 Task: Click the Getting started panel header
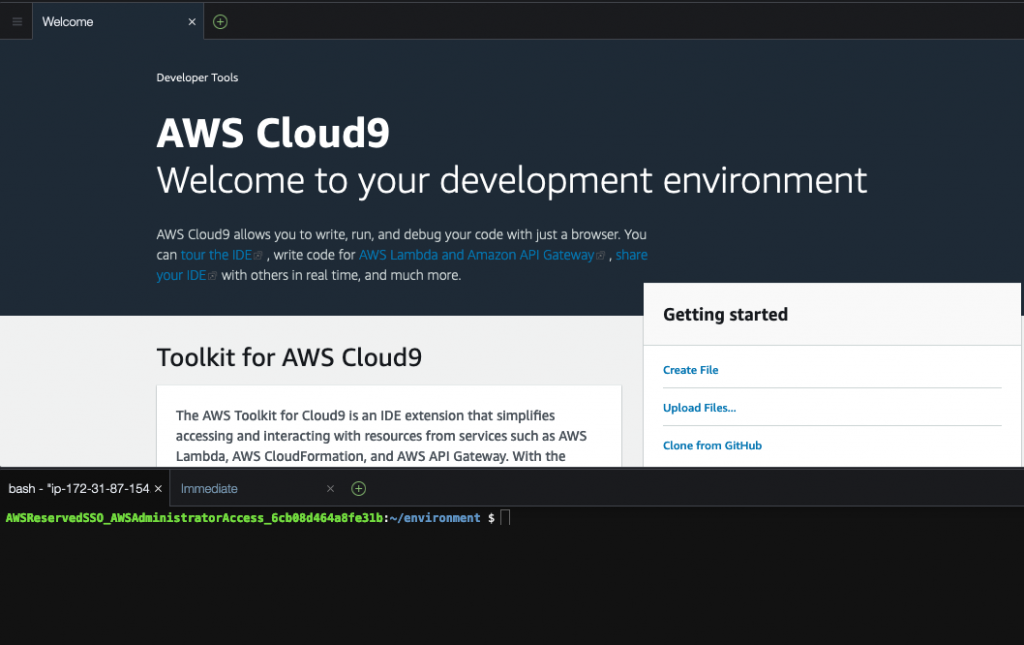point(725,314)
